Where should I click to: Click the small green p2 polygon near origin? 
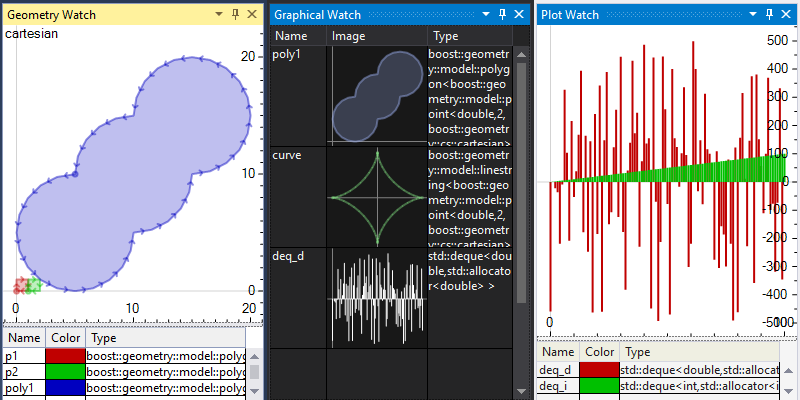[x=34, y=286]
